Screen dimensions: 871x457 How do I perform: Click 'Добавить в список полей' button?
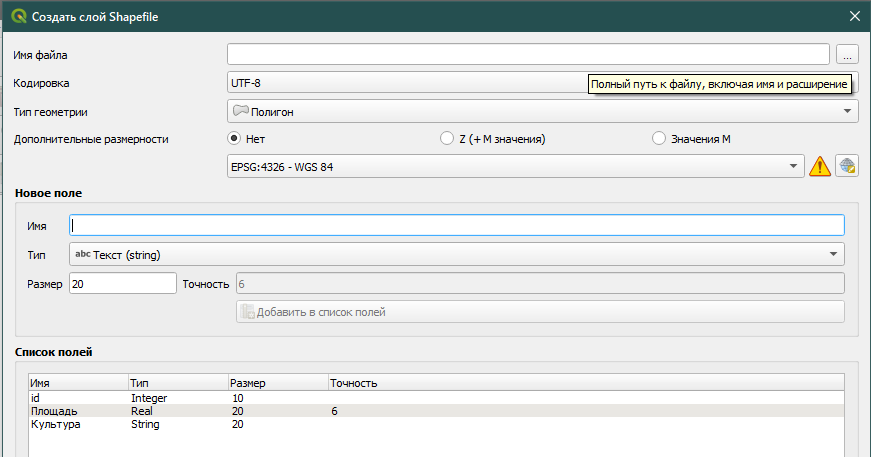point(540,312)
